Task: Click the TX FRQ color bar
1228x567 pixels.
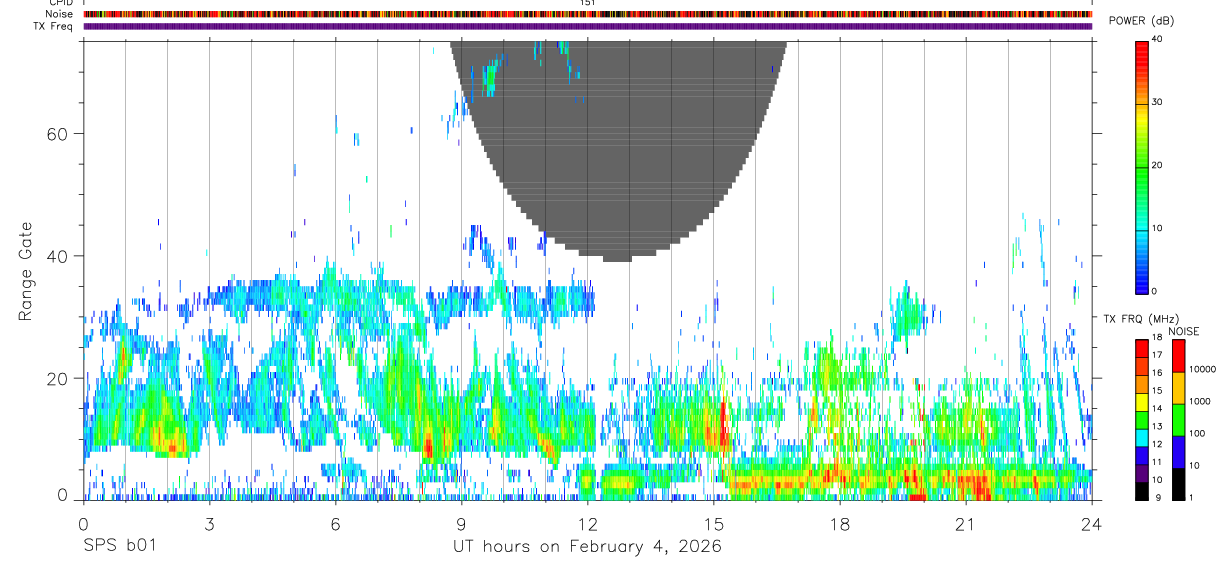Action: click(x=1141, y=420)
